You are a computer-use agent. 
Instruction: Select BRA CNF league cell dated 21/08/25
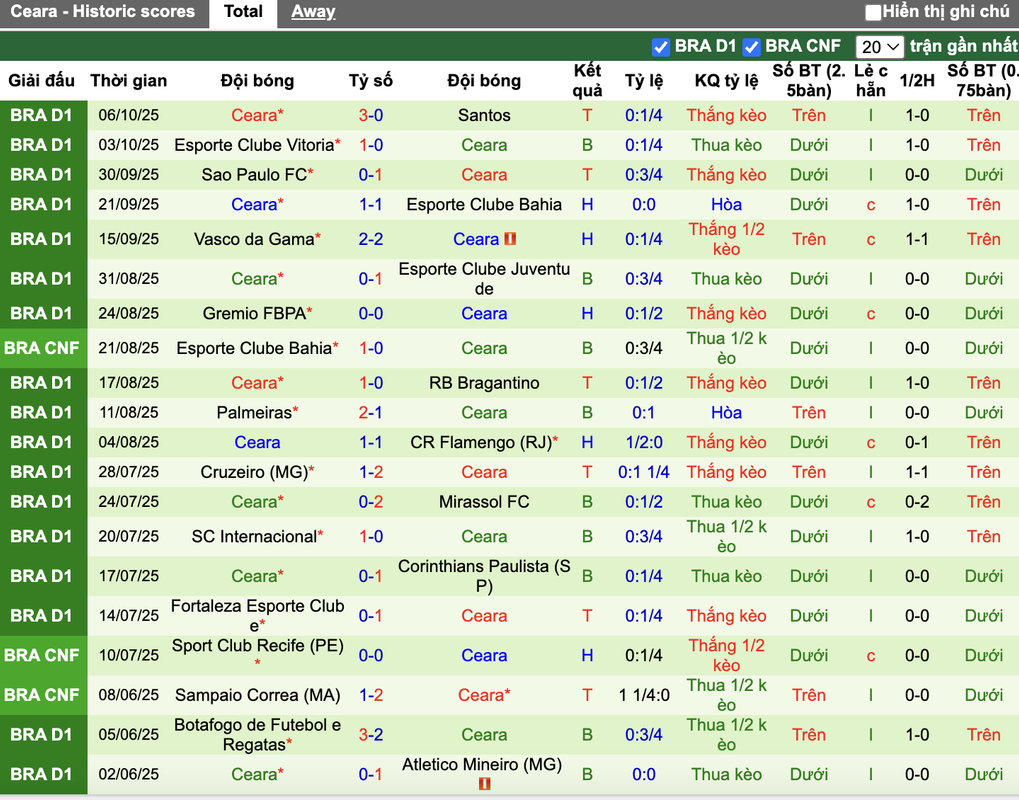44,348
